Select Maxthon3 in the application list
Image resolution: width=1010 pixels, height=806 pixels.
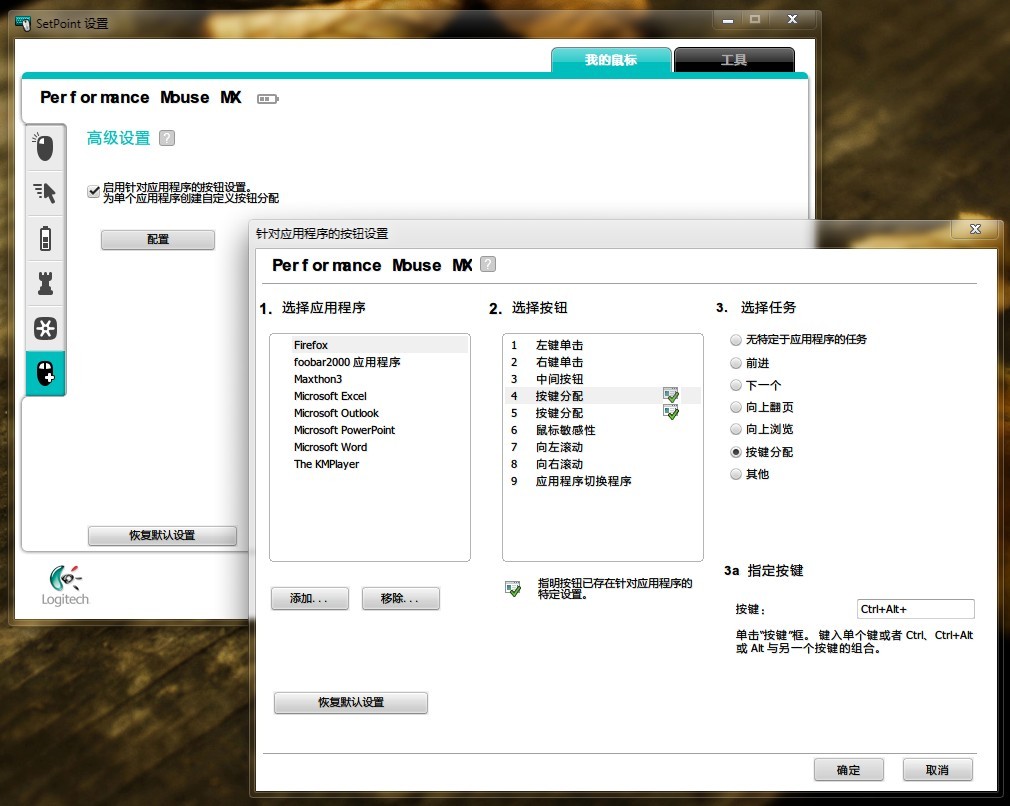[370, 379]
